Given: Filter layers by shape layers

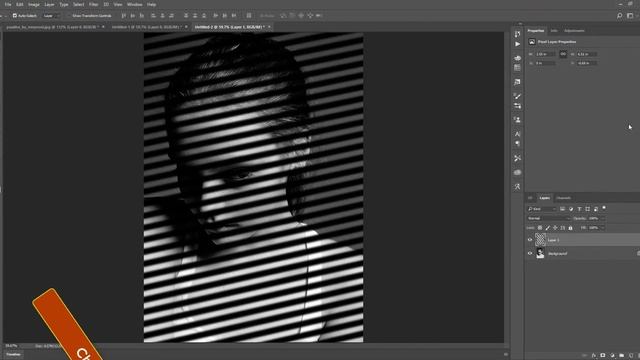Looking at the screenshot, I should point(587,209).
